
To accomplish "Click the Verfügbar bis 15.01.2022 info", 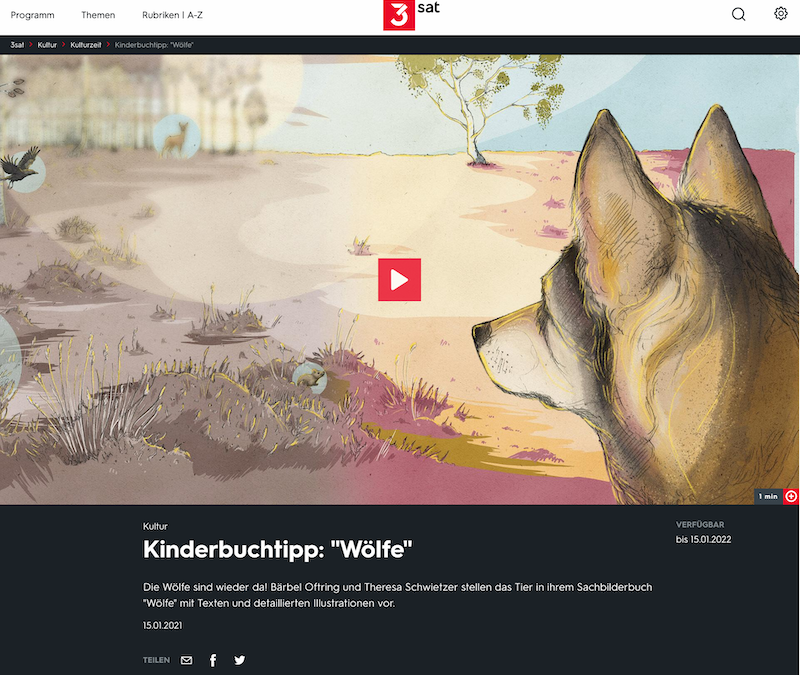I will [703, 532].
